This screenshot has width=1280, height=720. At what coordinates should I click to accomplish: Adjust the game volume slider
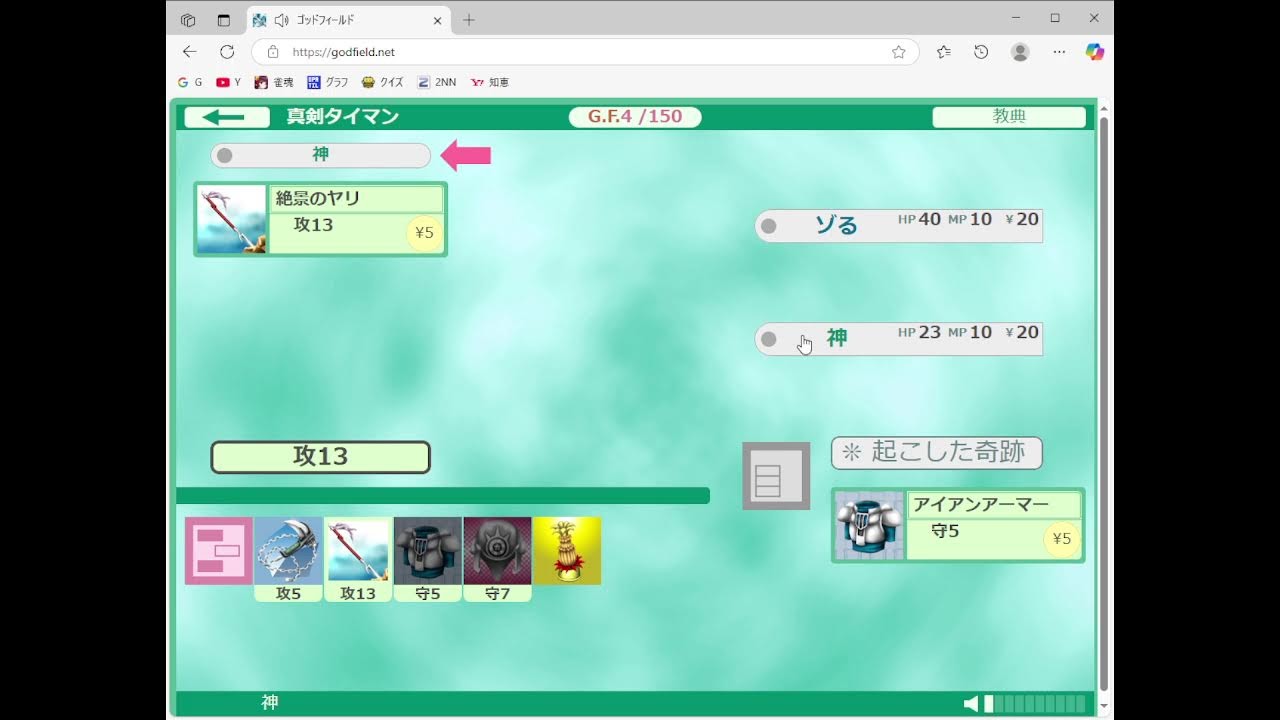1035,704
